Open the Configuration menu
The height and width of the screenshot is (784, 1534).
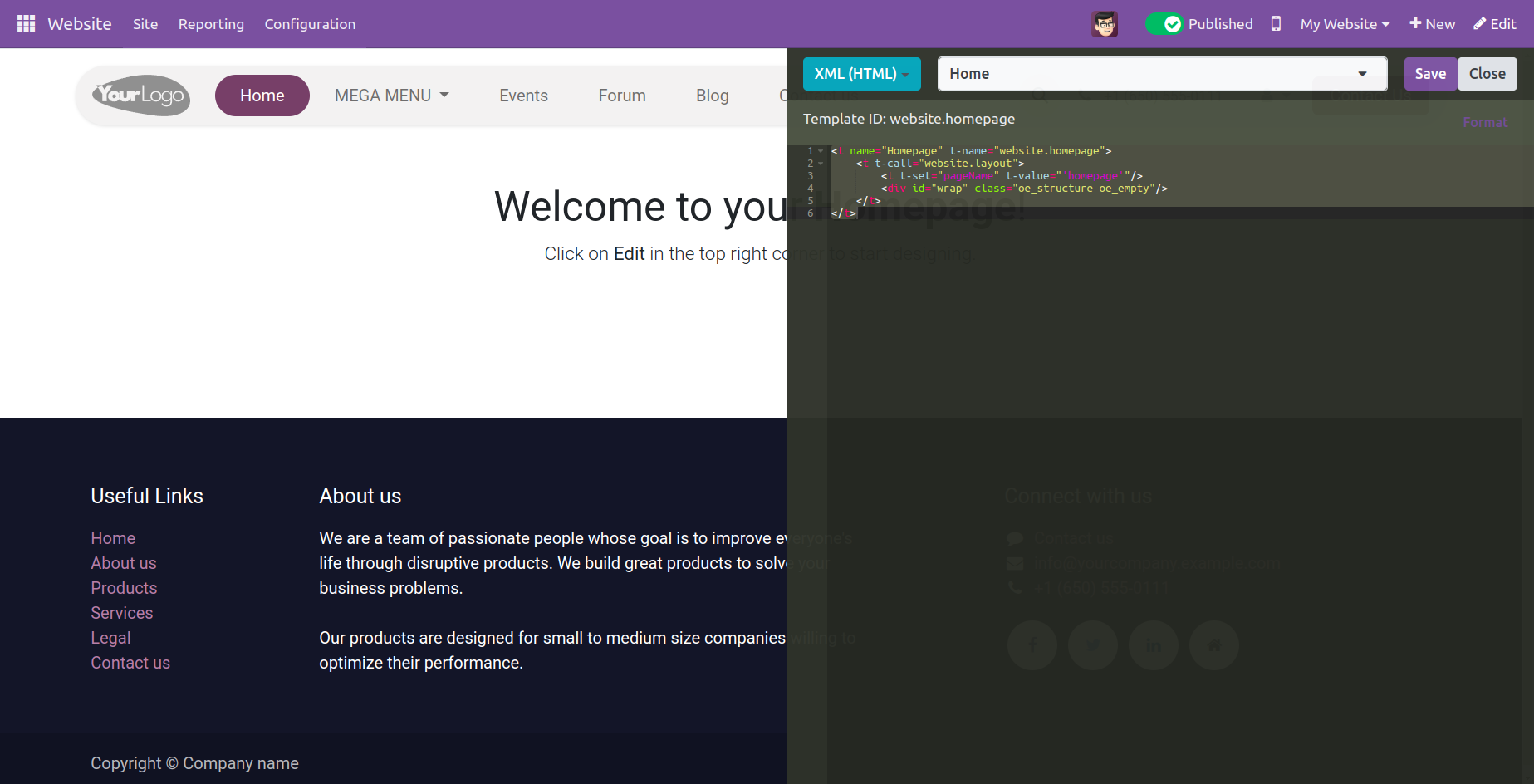point(310,24)
